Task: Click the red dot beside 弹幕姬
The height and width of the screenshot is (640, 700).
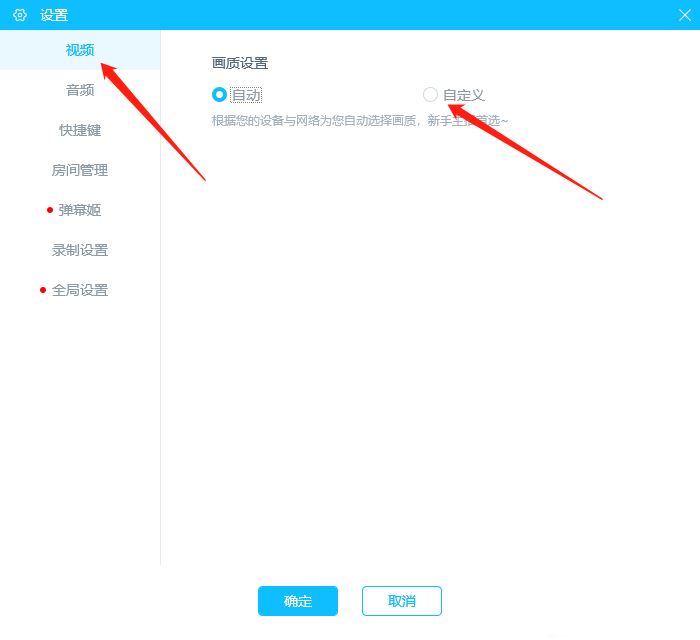Action: tap(50, 210)
